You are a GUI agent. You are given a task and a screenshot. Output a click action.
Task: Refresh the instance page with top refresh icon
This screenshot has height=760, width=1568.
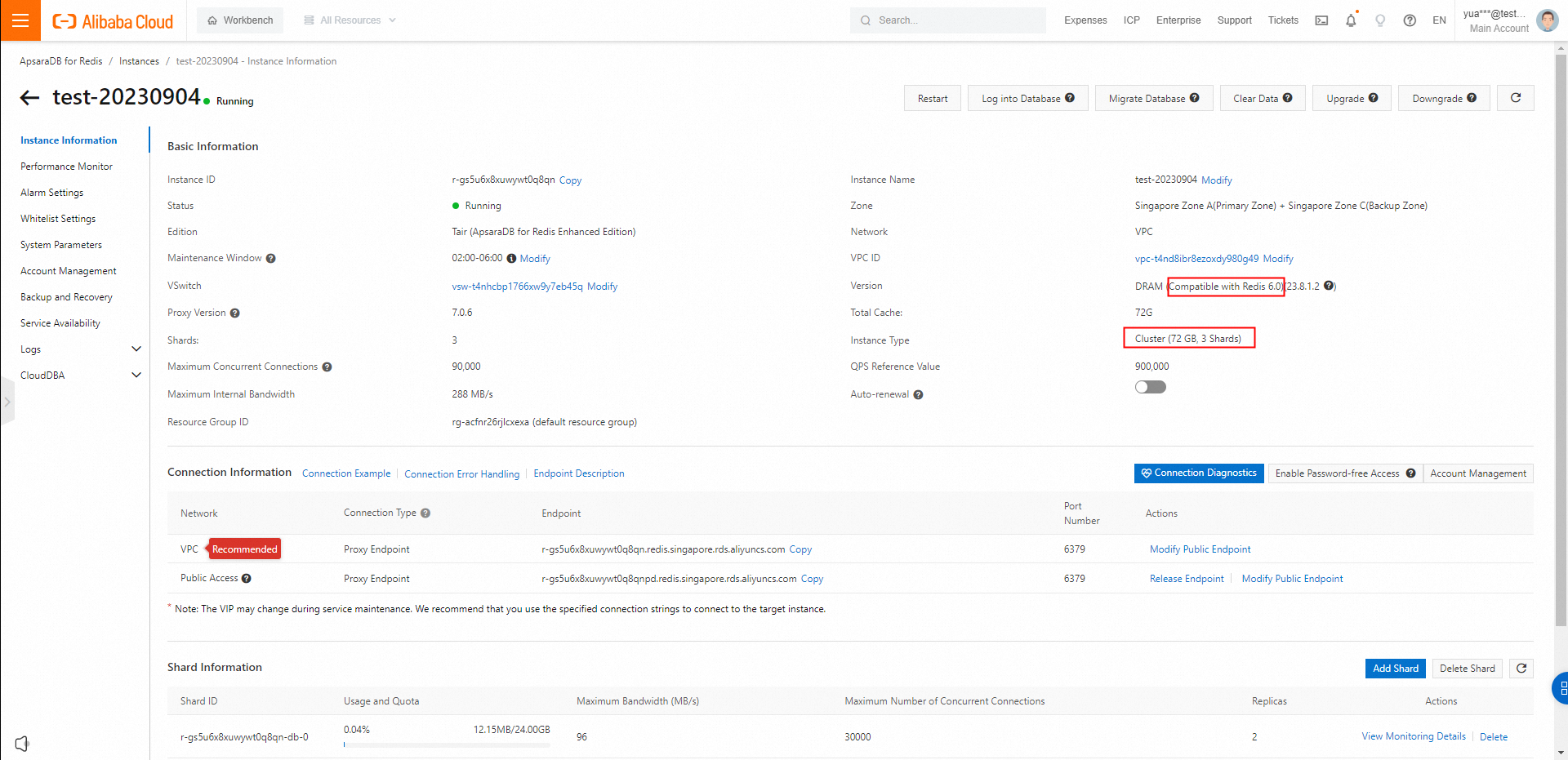point(1516,98)
